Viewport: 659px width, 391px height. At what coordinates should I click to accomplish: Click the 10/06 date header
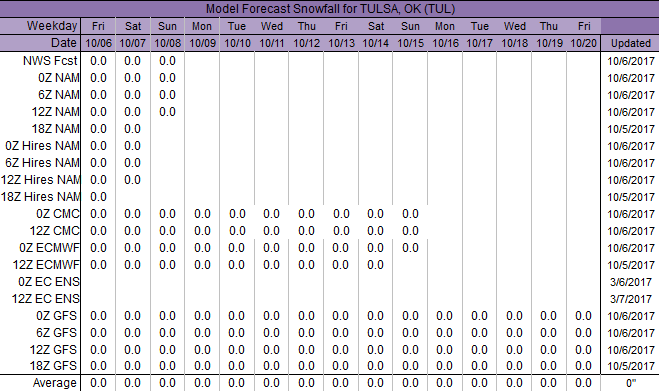click(x=98, y=43)
